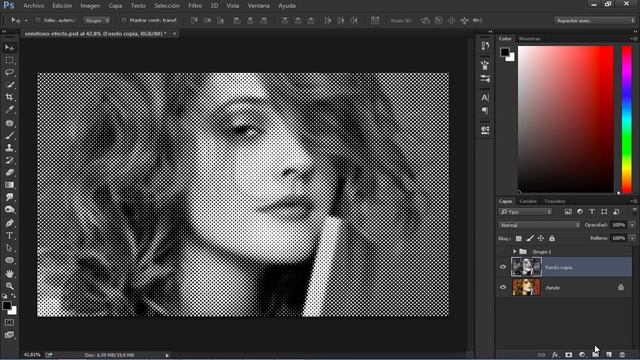This screenshot has width=640, height=360.
Task: Select the Dodge tool
Action: coord(9,210)
